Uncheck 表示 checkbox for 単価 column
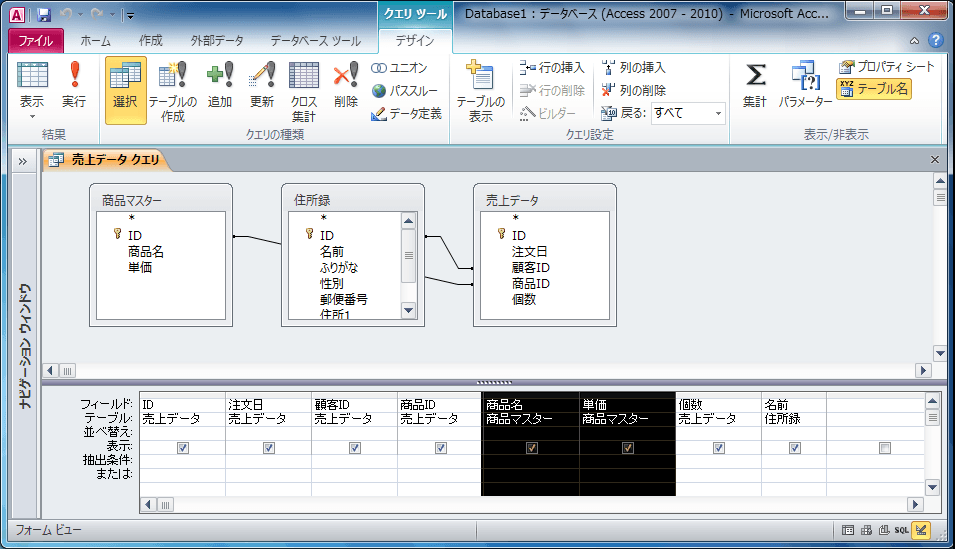 click(628, 448)
